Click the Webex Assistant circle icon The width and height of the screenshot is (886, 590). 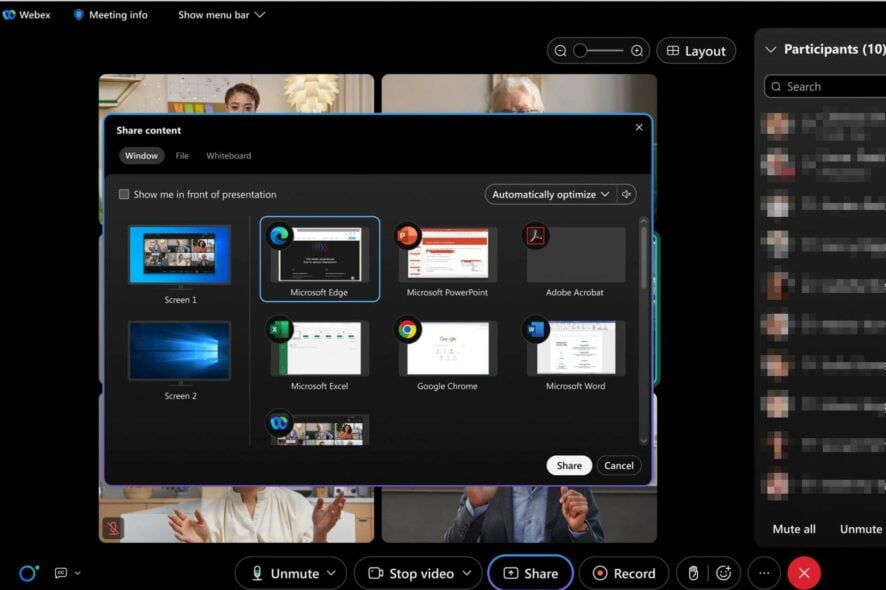[x=28, y=573]
